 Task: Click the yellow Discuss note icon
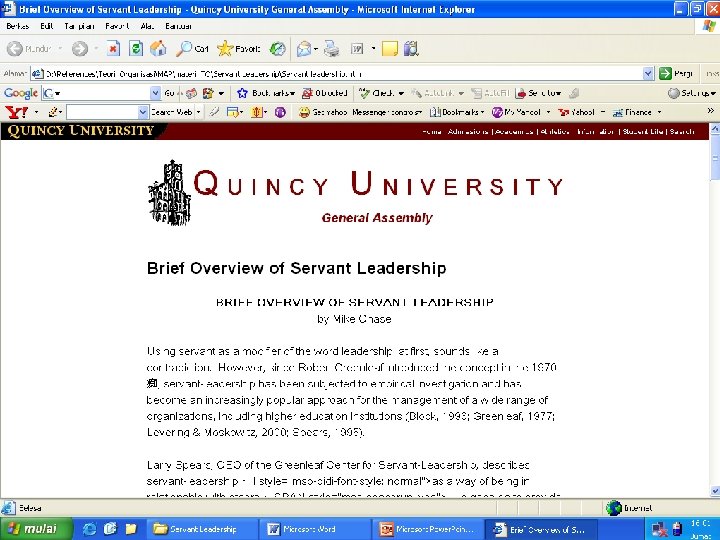[389, 49]
